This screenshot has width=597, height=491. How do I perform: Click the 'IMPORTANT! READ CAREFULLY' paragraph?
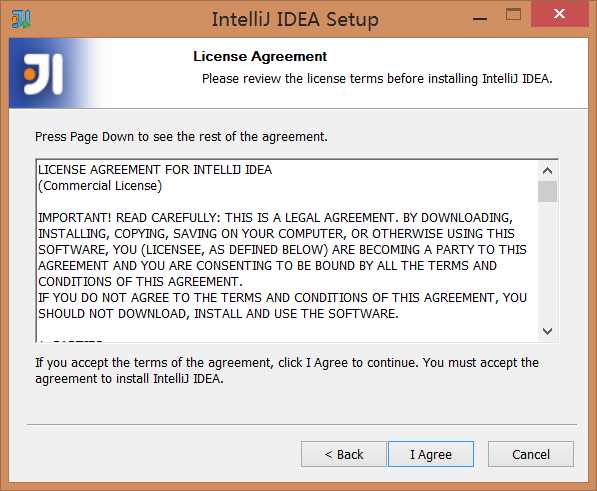pyautogui.click(x=282, y=249)
